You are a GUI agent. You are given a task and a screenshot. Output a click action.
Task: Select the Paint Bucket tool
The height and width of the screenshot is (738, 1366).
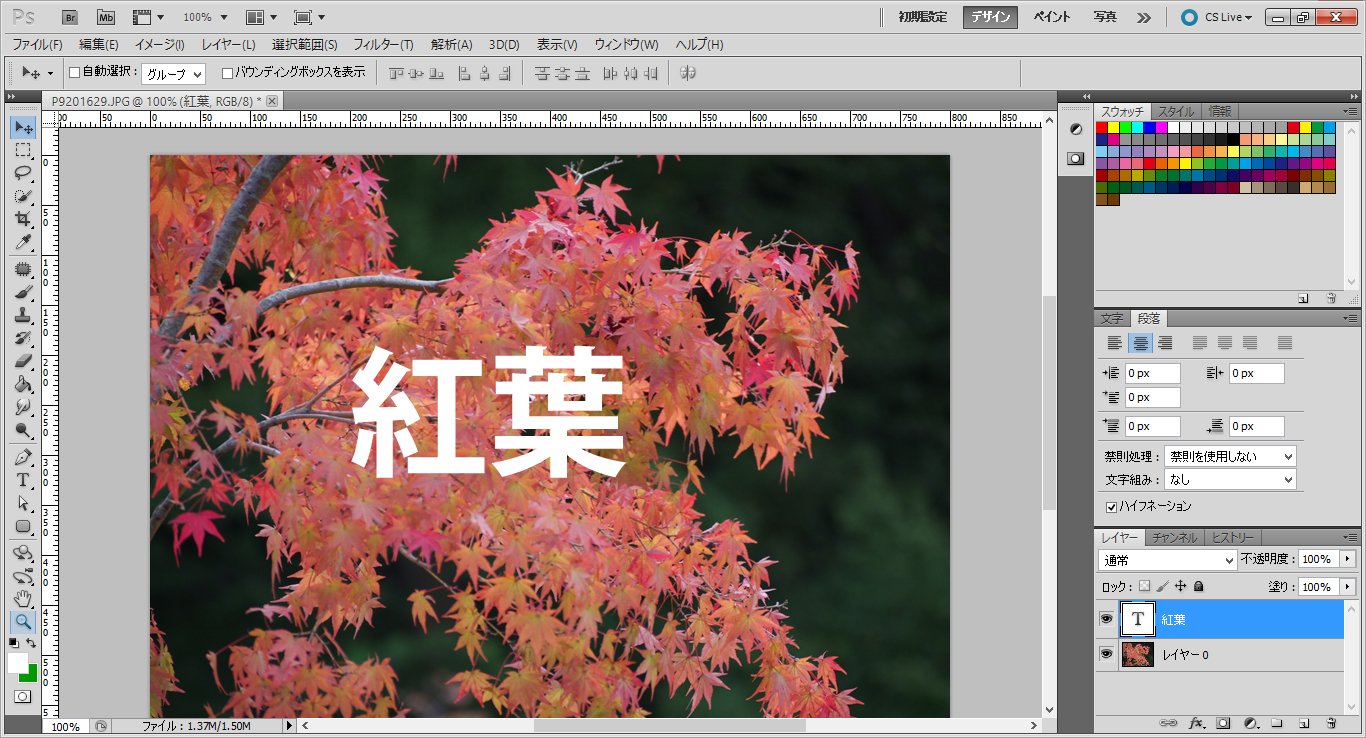pyautogui.click(x=23, y=384)
